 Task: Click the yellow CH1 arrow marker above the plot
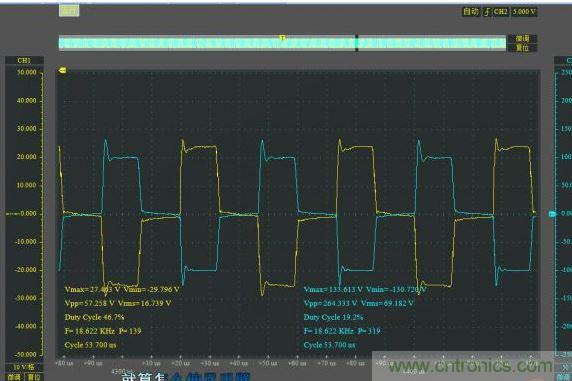(x=62, y=70)
